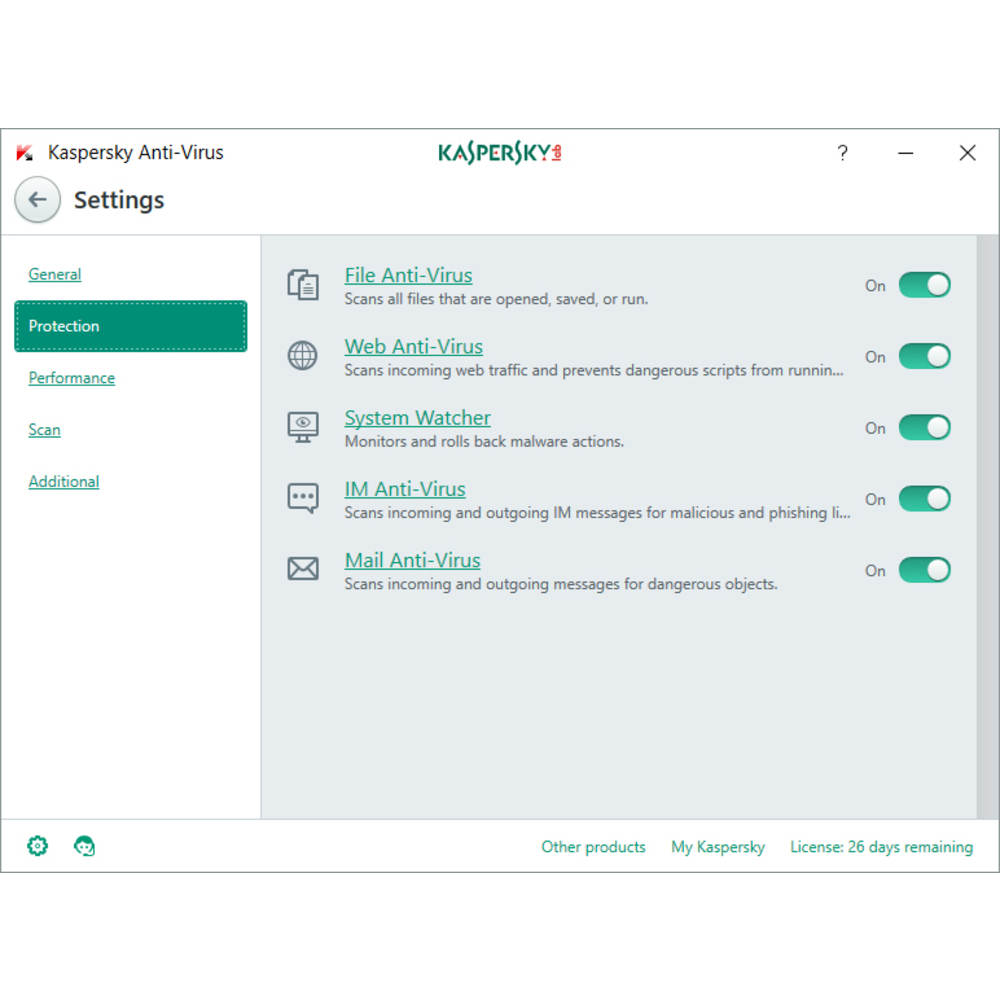Click the 'Kaspersky Anti-Virus' window title text
Screen dimensions: 1000x1000
click(x=135, y=152)
